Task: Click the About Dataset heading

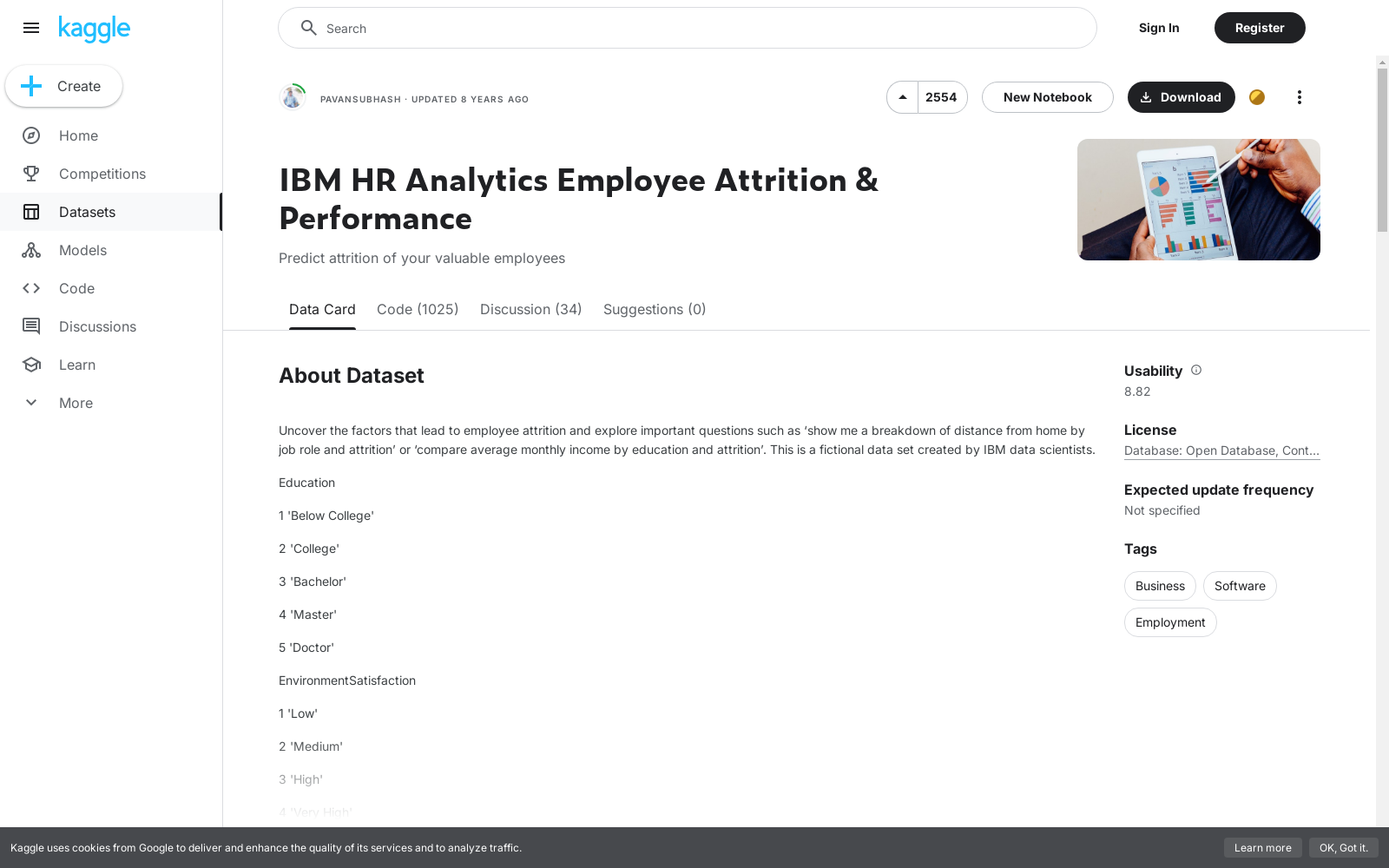Action: click(352, 376)
